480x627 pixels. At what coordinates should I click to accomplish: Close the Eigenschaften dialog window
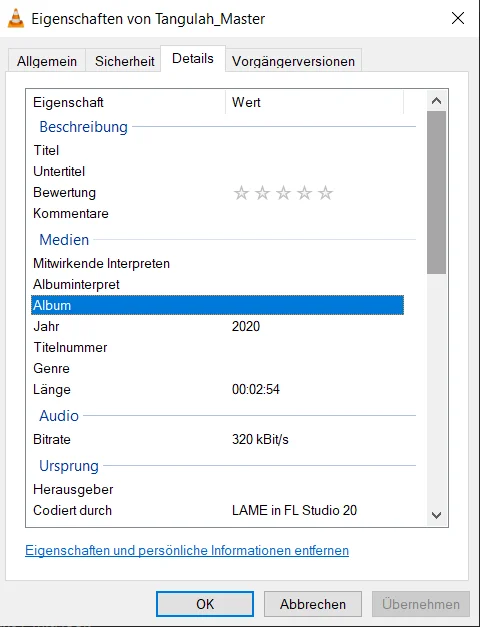(458, 18)
